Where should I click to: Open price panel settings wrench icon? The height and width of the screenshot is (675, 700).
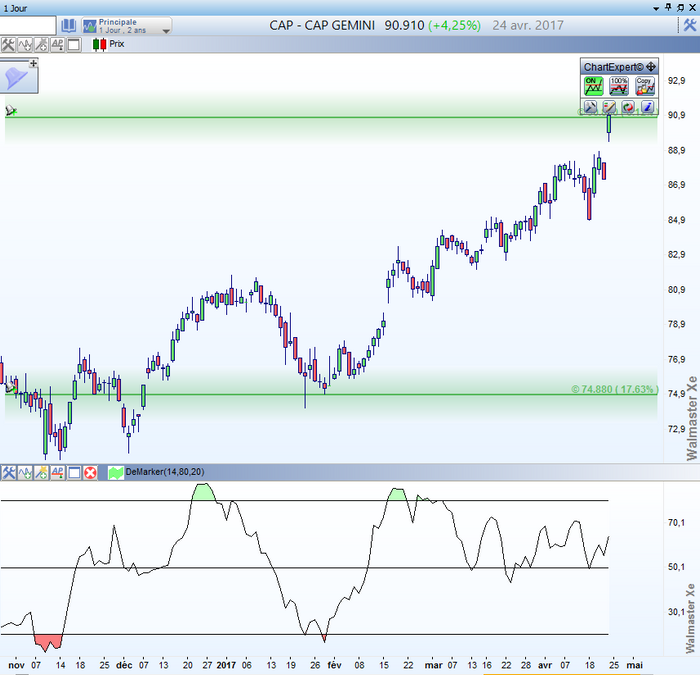(8, 44)
